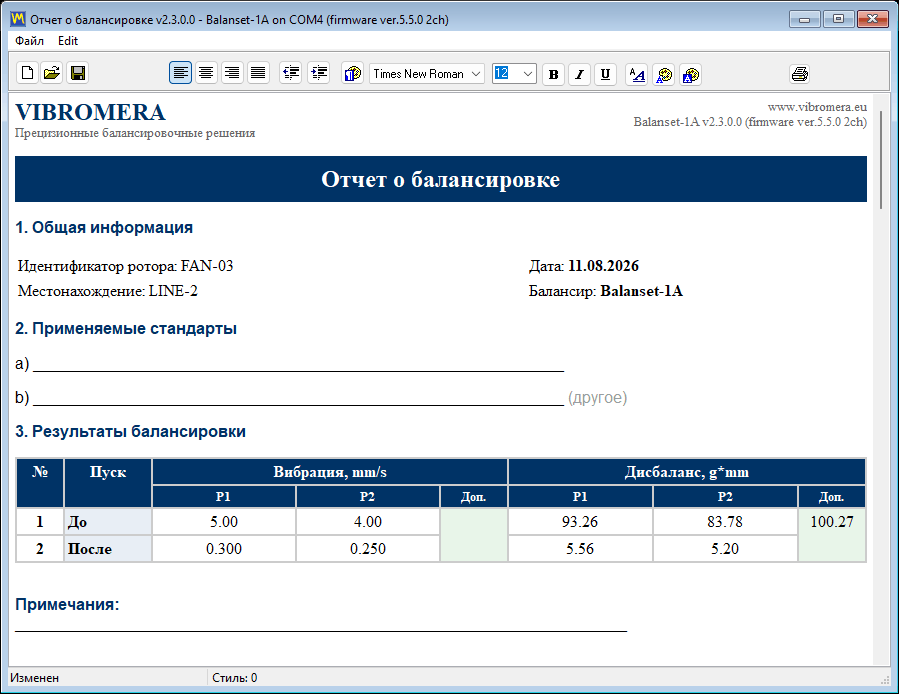This screenshot has width=899, height=694.
Task: Click Прецизионные балансировочные решения subtitle
Action: click(135, 133)
